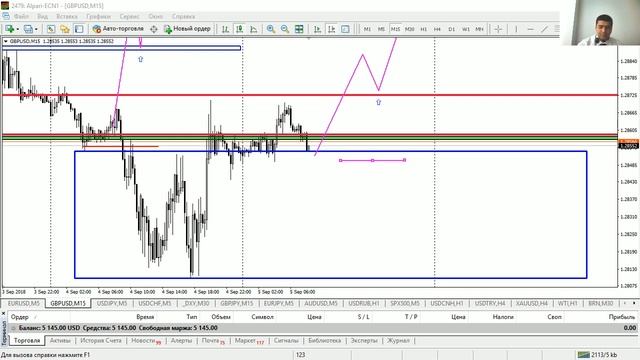Tile windows with the grid icon
The width and height of the screenshot is (640, 360).
(x=299, y=29)
